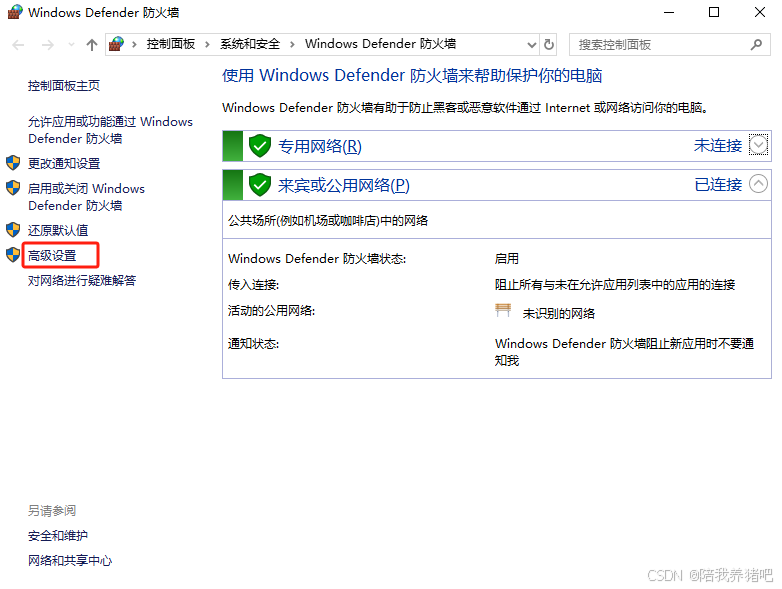
Task: Open 允许应用或功能通过 Windows Defender 防火墙
Action: coord(110,130)
